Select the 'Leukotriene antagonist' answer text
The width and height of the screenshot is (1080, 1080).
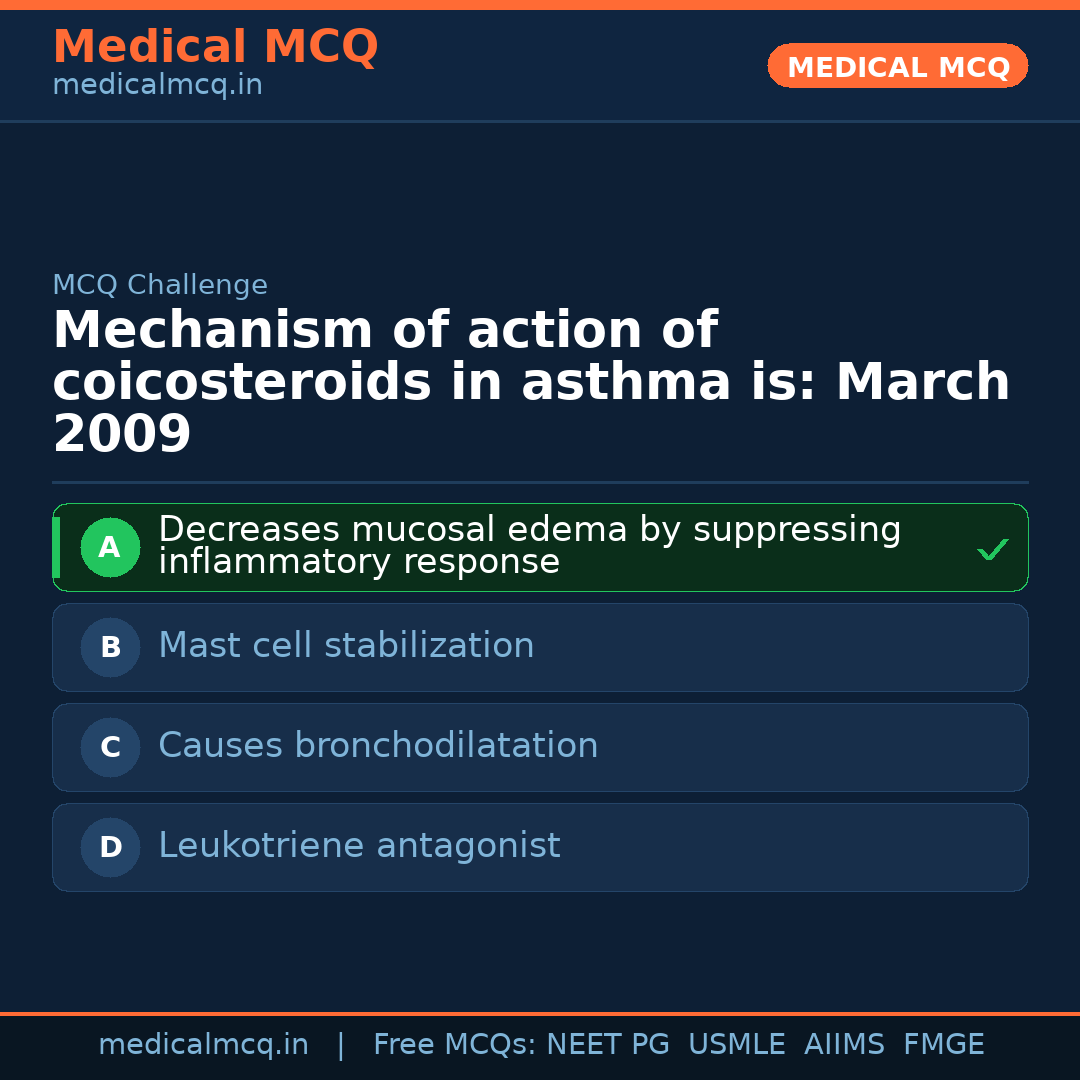pyautogui.click(x=359, y=846)
